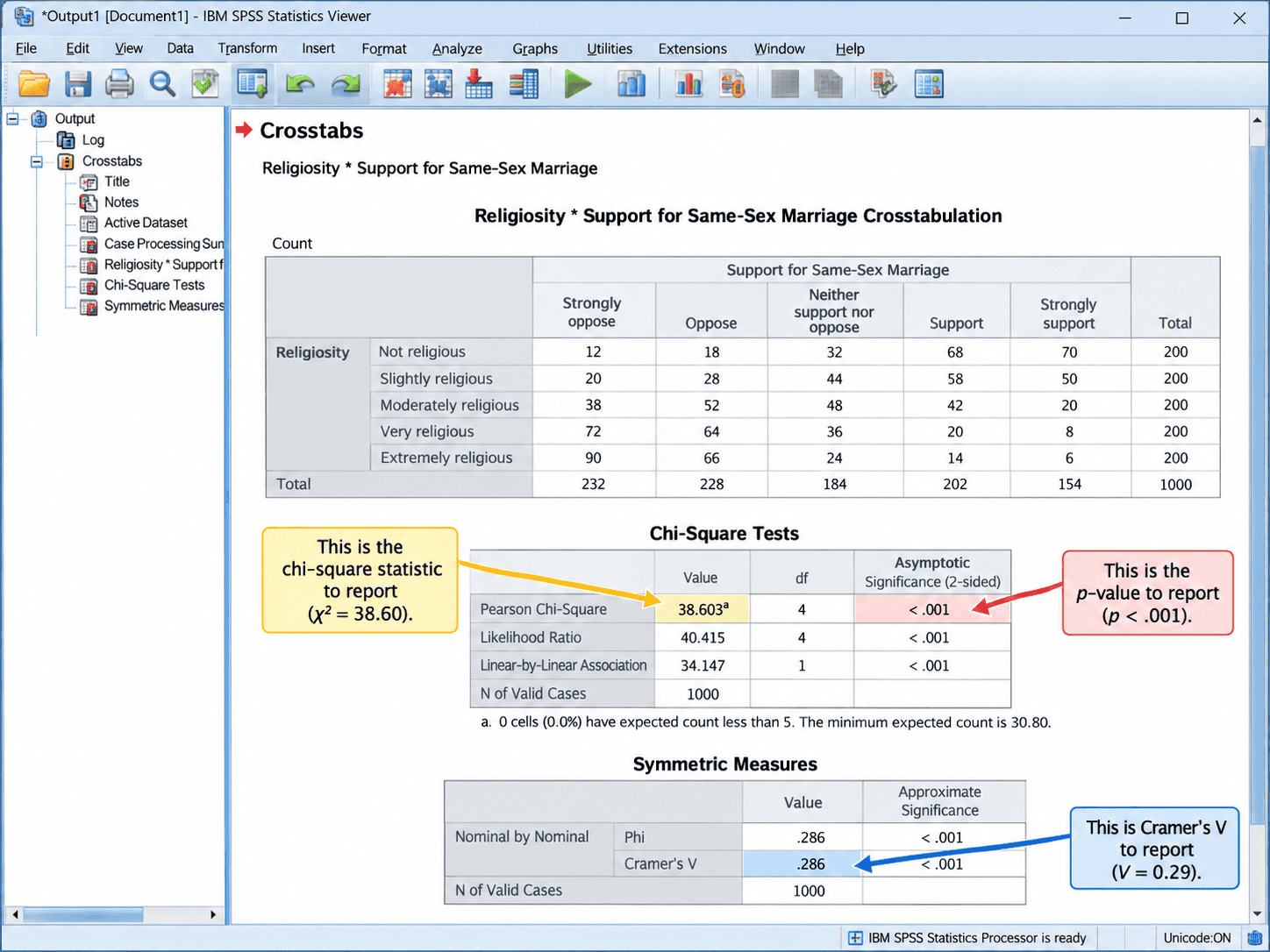Click the magnifying glass search icon
This screenshot has width=1270, height=952.
[162, 84]
